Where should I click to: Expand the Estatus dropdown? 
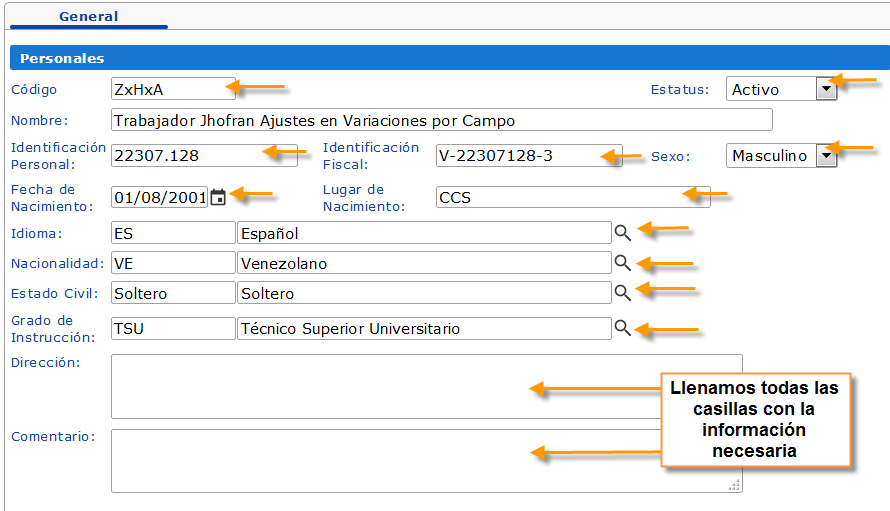825,89
